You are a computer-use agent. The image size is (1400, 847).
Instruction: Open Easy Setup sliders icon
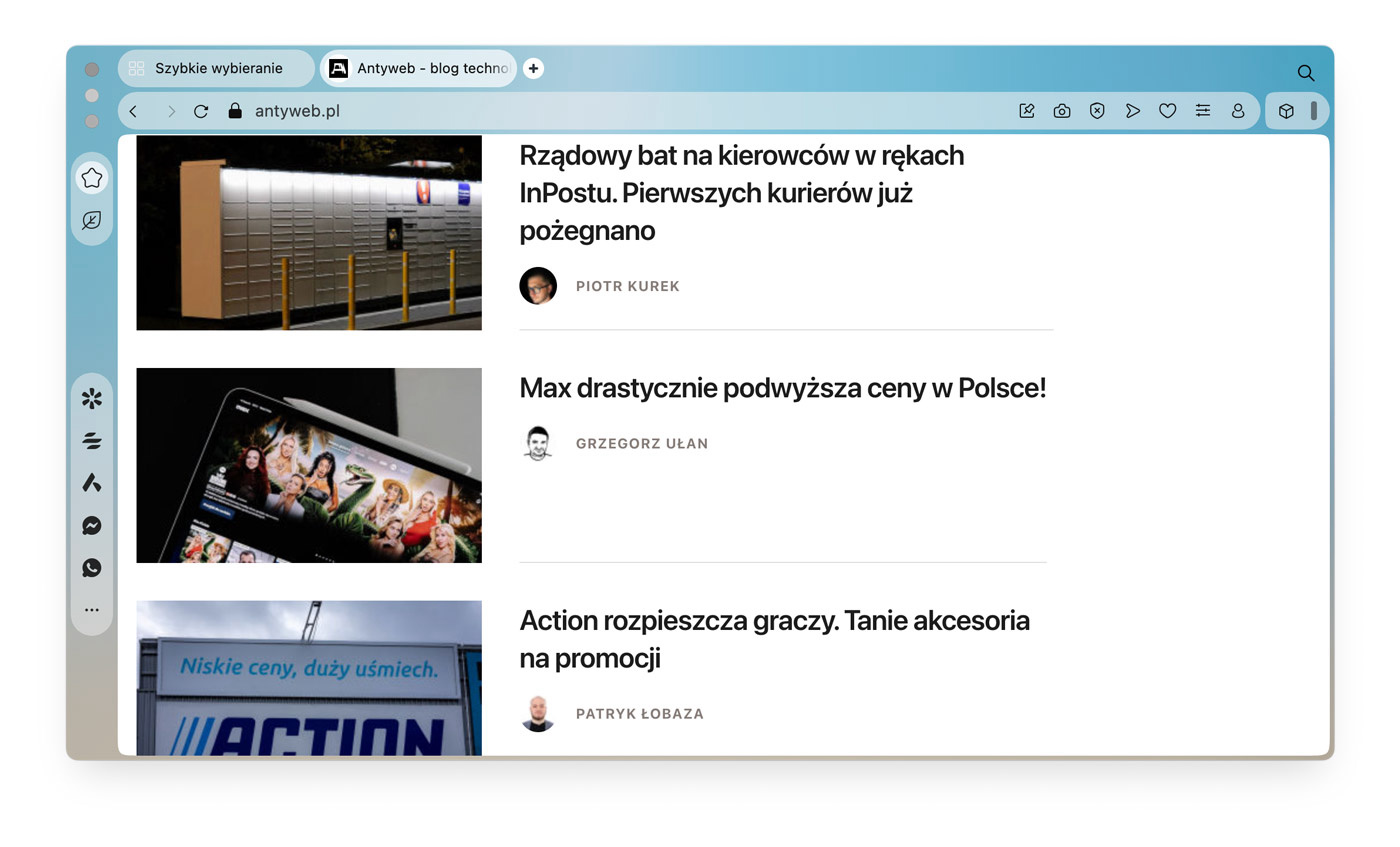click(1203, 111)
